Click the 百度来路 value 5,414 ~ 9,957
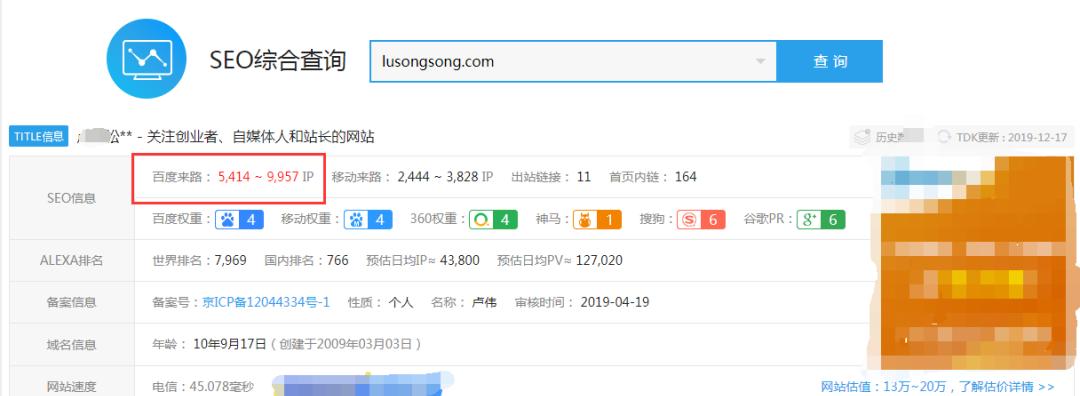This screenshot has height=396, width=1080. (258, 177)
